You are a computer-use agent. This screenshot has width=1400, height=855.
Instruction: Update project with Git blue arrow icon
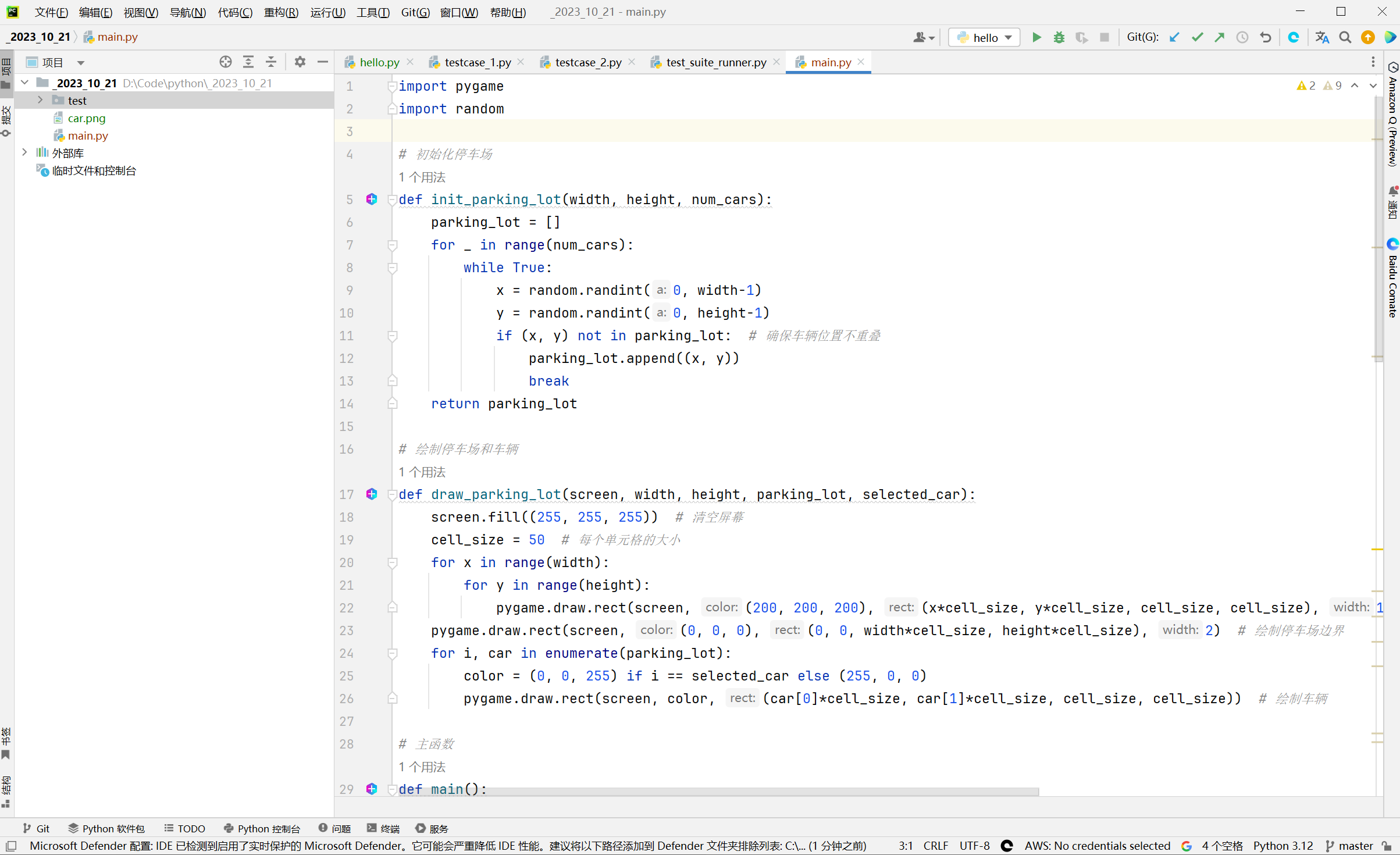[1174, 37]
